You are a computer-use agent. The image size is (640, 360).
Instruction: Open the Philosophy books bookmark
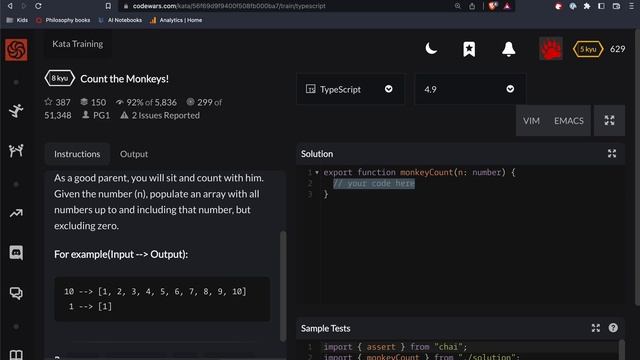63,20
